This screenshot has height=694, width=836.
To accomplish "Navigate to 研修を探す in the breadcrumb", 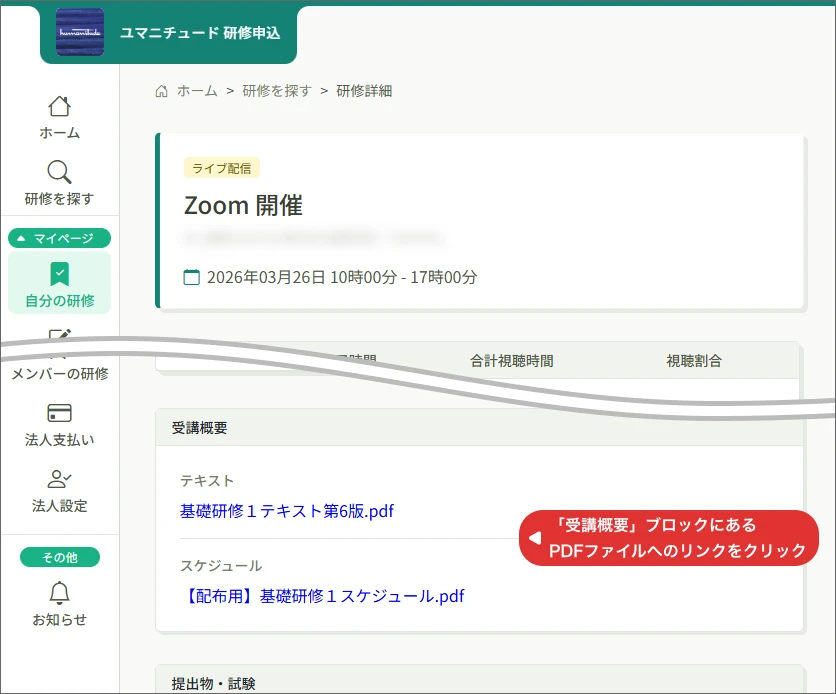I will tap(277, 91).
